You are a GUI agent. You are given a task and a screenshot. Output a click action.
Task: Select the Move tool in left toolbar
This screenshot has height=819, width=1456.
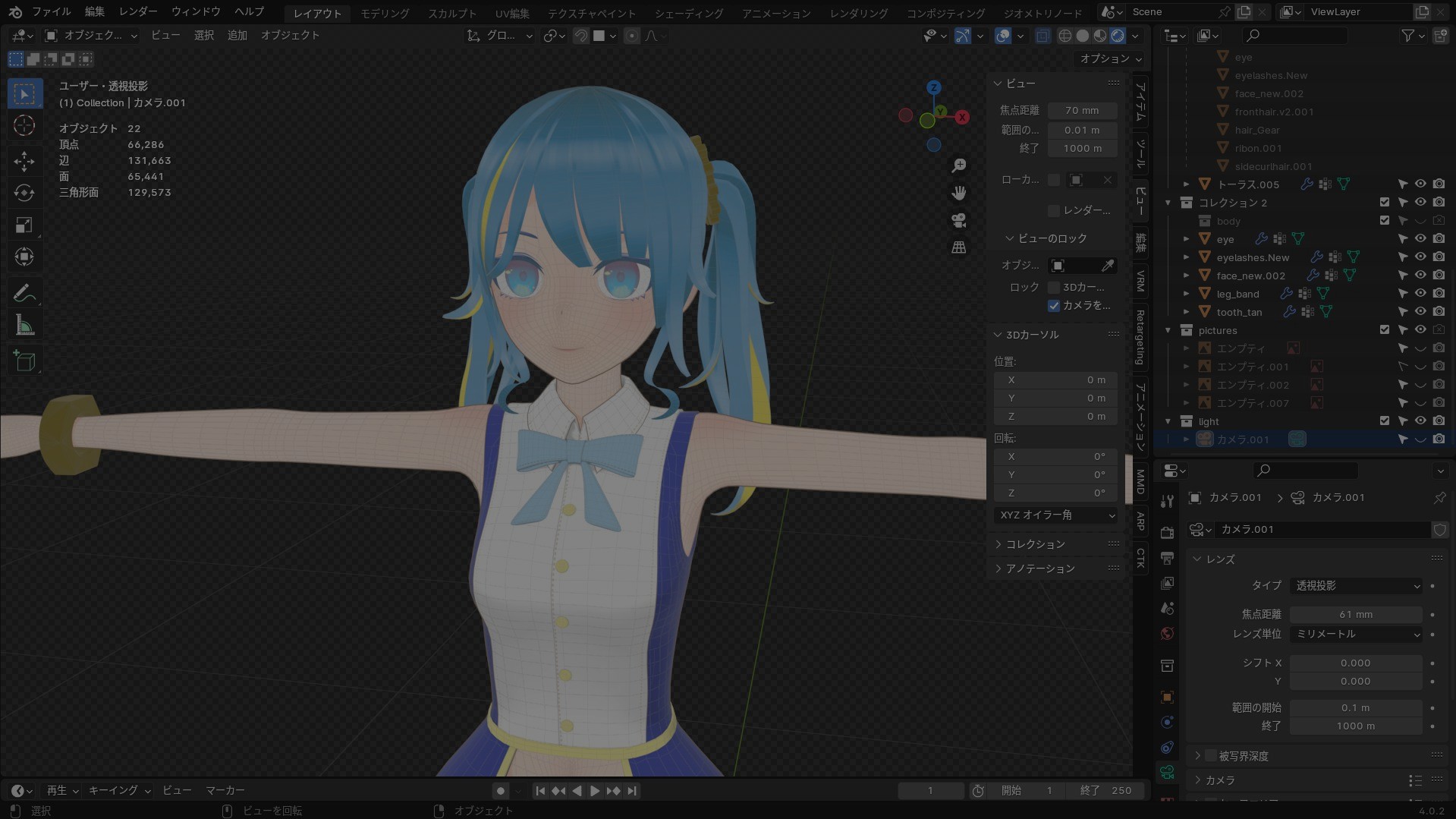pos(24,161)
